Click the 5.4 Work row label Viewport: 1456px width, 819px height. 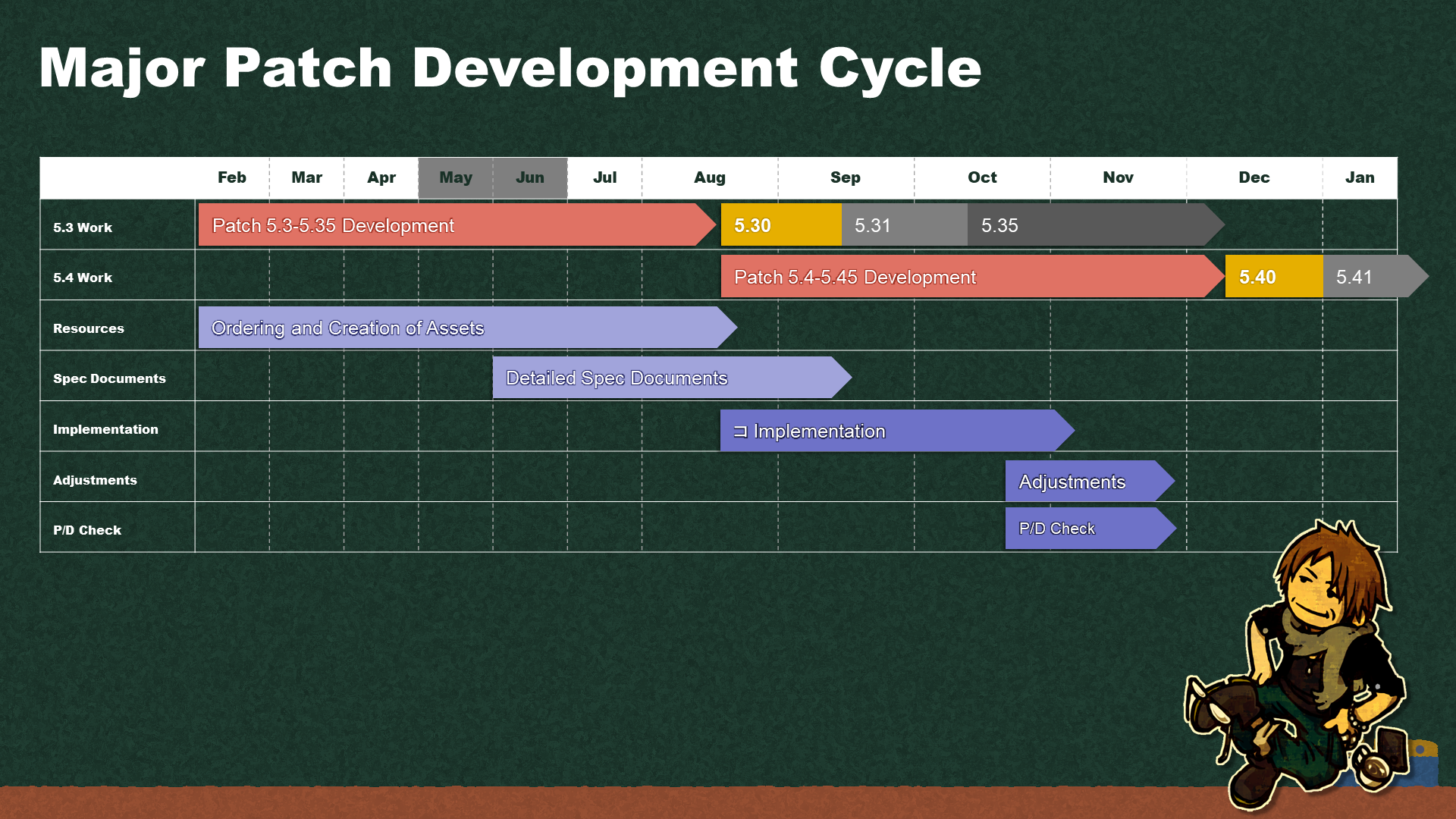83,278
